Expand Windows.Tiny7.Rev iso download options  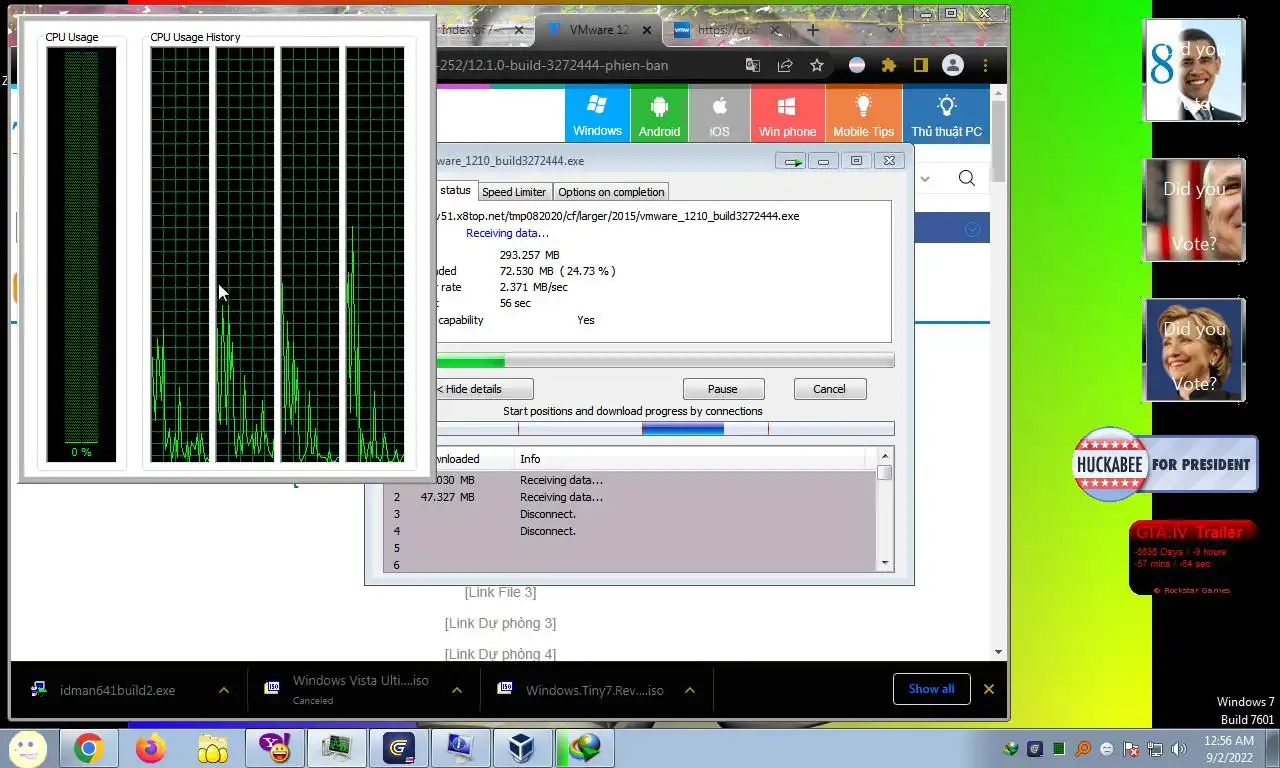(690, 690)
